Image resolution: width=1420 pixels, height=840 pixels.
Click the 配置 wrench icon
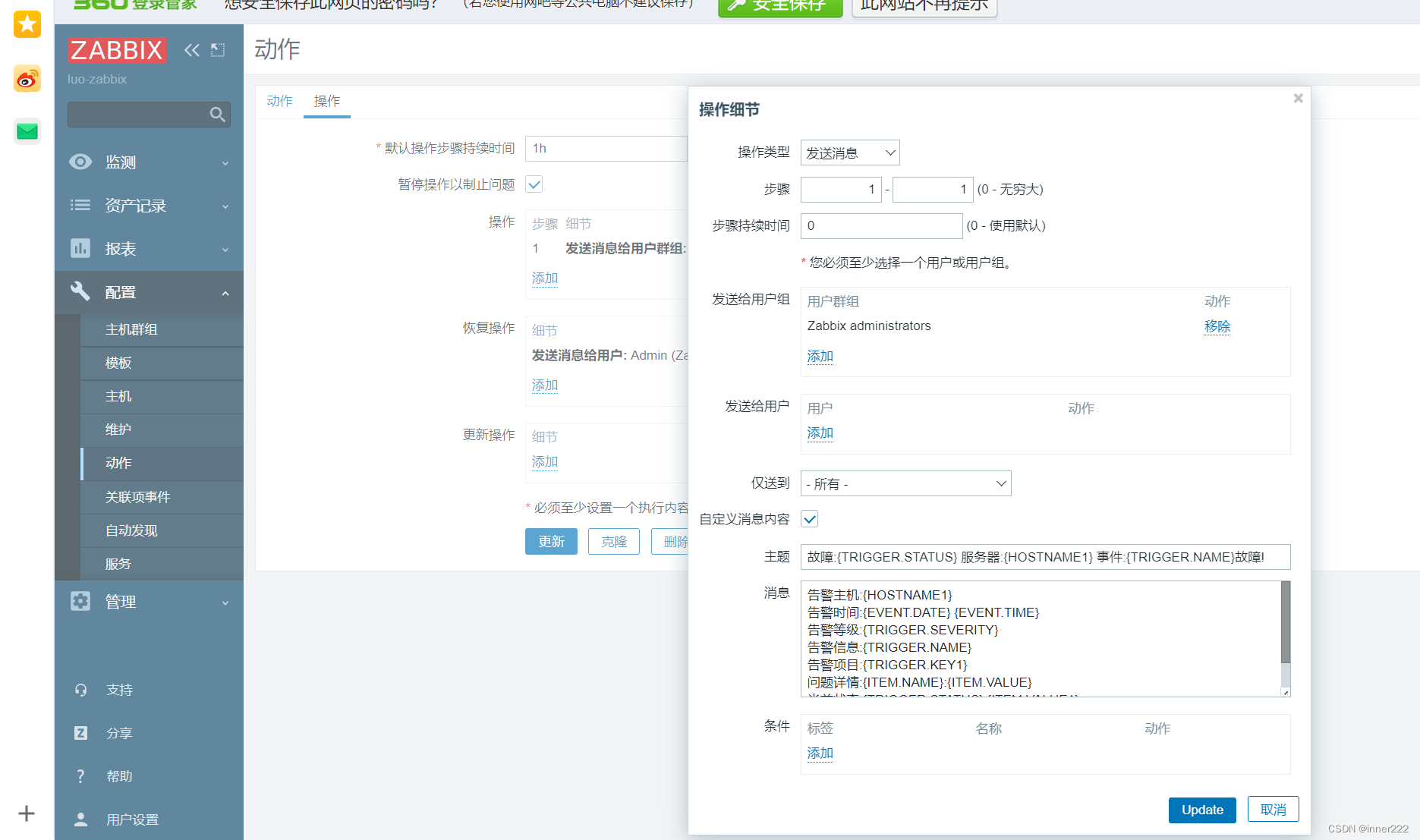(x=80, y=291)
